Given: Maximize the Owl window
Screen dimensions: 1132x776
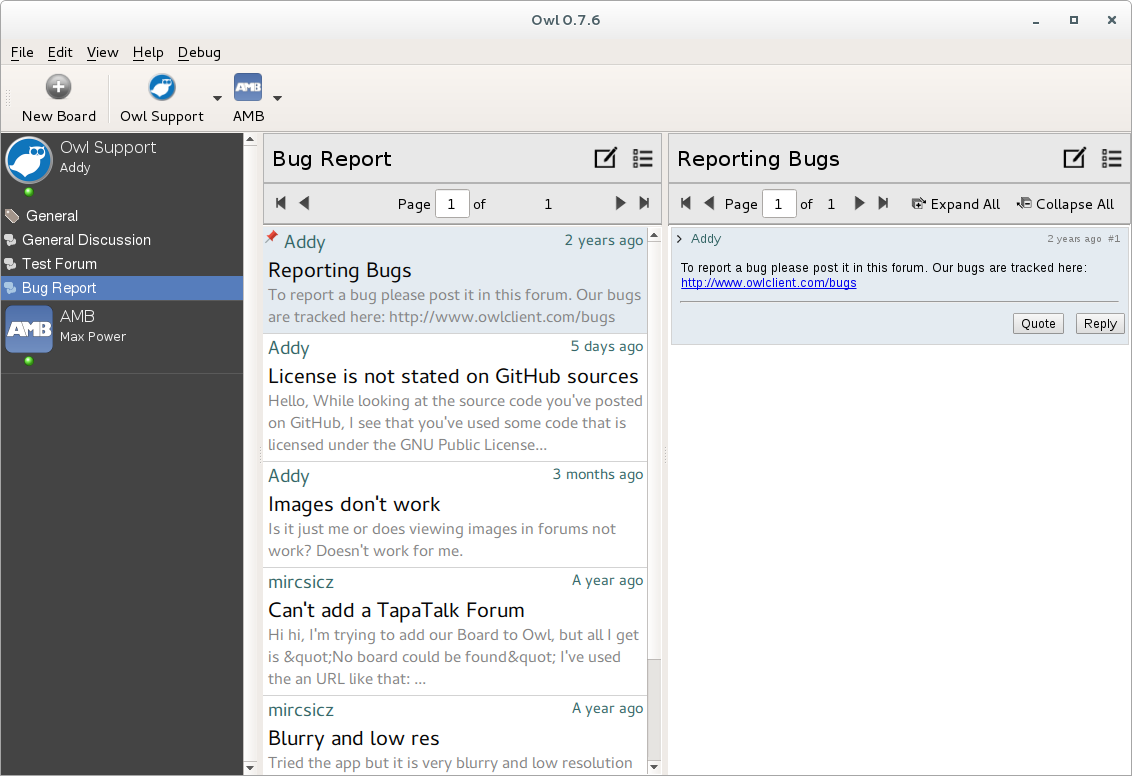Looking at the screenshot, I should tap(1074, 20).
